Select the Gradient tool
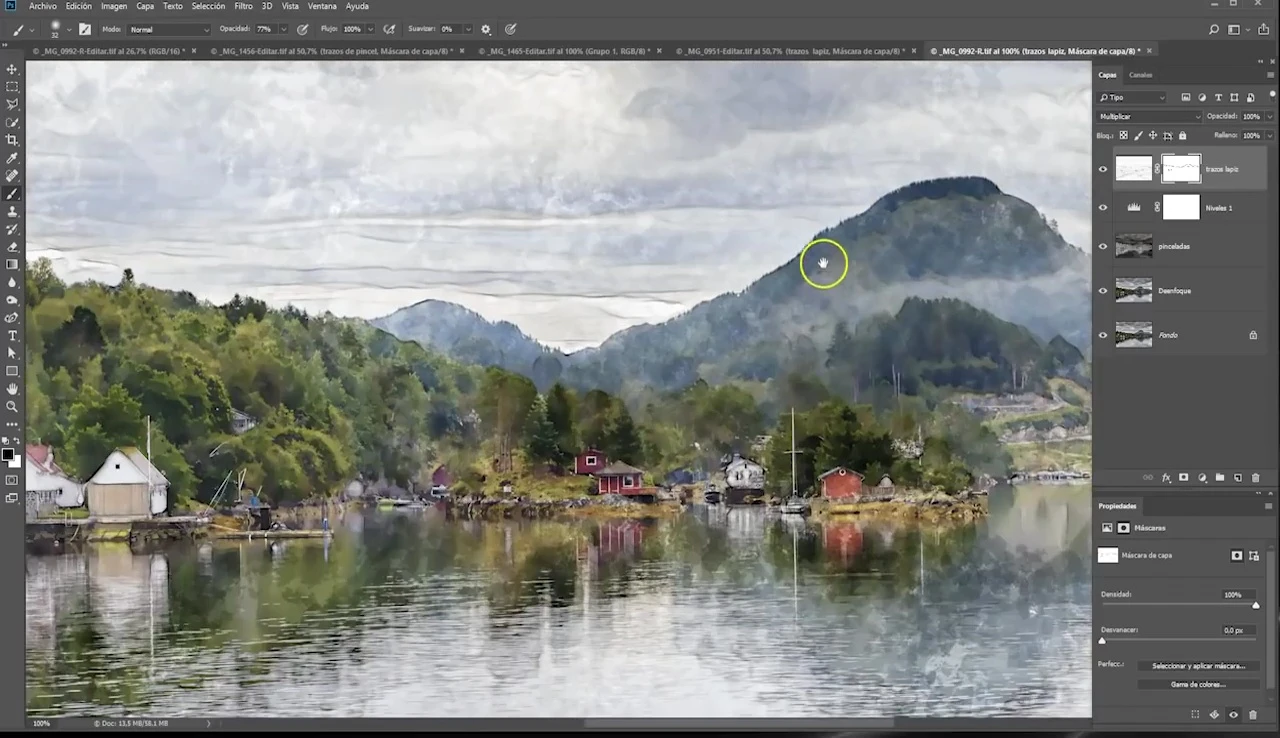 pyautogui.click(x=12, y=265)
